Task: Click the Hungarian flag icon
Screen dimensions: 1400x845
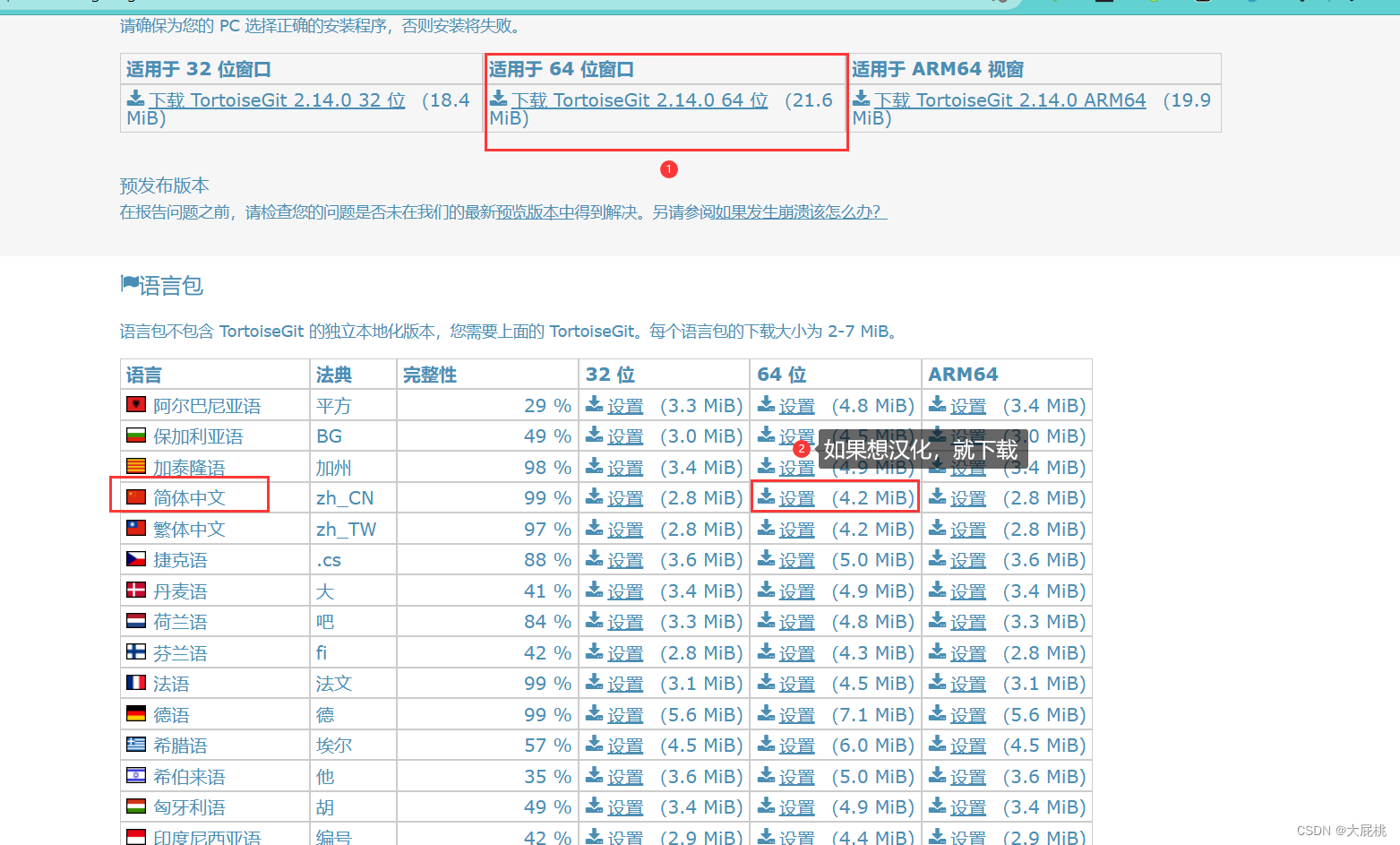Action: click(x=136, y=806)
